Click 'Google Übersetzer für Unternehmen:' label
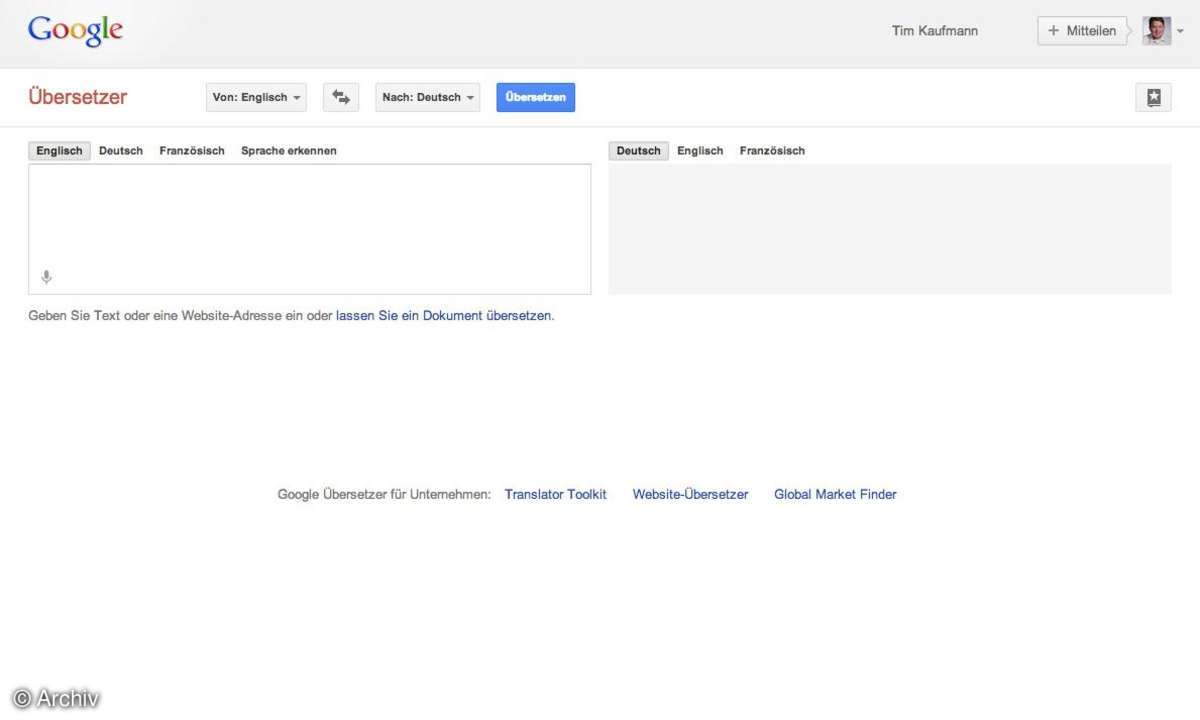 coord(384,494)
